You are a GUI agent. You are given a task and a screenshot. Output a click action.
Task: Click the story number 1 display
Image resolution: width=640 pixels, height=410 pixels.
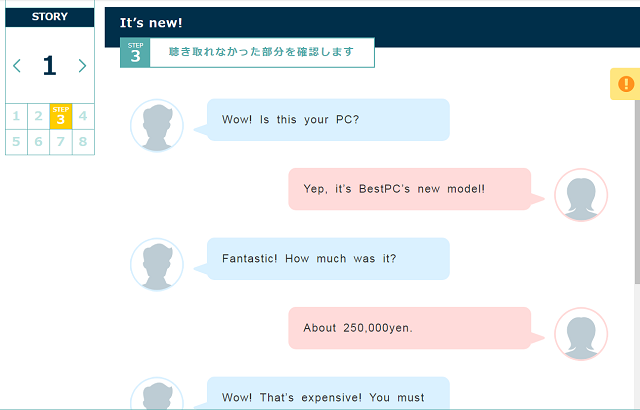pos(49,66)
